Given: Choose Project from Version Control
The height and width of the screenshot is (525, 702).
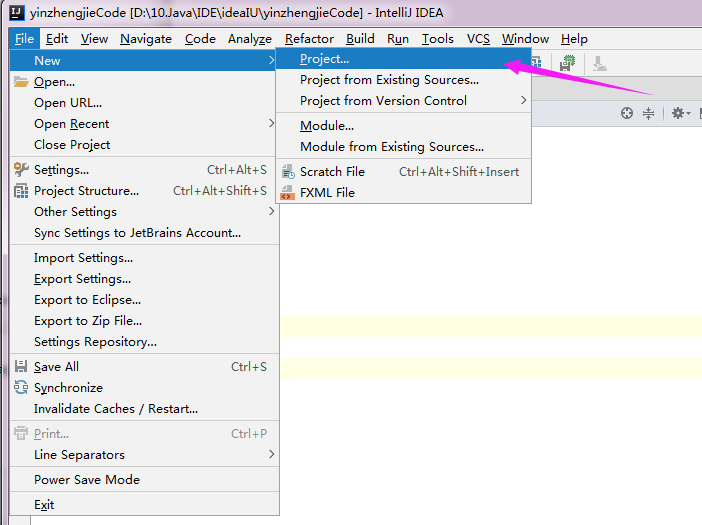Looking at the screenshot, I should pos(403,101).
